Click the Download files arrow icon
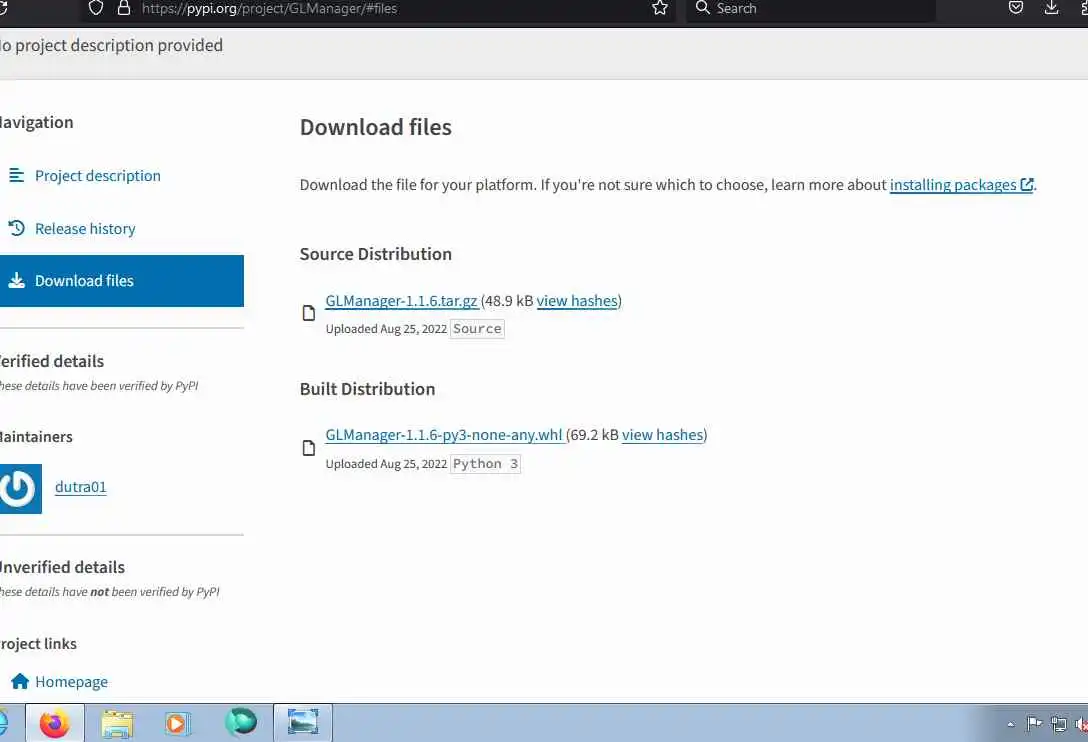The height and width of the screenshot is (742, 1088). pos(17,280)
